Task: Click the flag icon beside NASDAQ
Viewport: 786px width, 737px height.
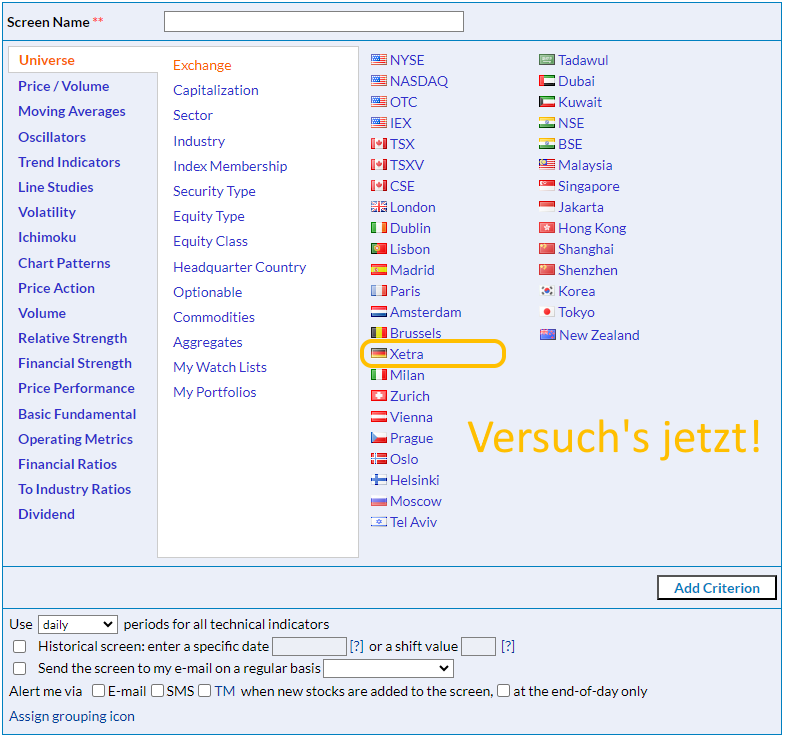Action: pos(378,81)
